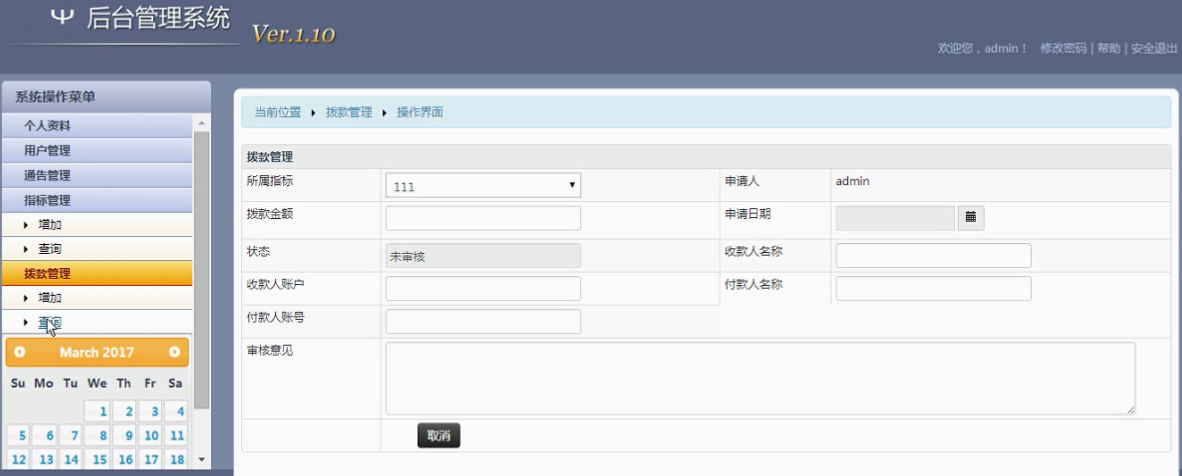Select the highlighted 拨款管理 menu section
The height and width of the screenshot is (476, 1182).
[97, 273]
